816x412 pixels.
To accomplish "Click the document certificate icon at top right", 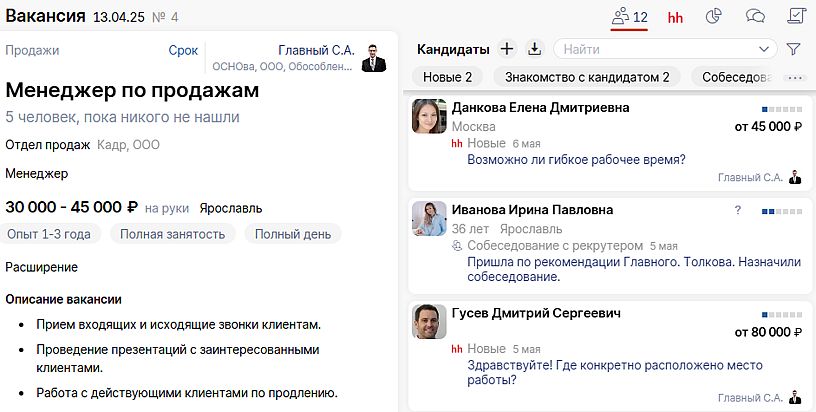I will pos(796,17).
